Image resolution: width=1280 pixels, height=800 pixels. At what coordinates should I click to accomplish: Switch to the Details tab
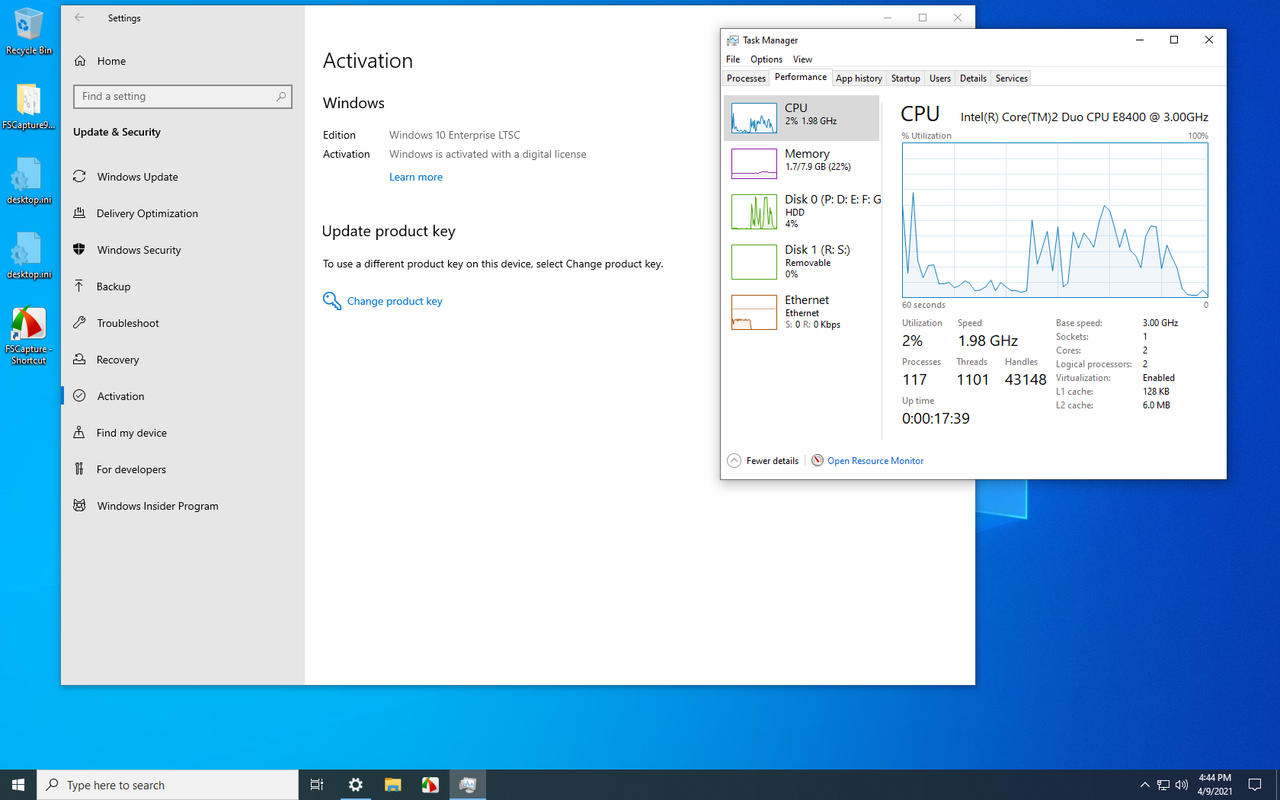coord(973,78)
